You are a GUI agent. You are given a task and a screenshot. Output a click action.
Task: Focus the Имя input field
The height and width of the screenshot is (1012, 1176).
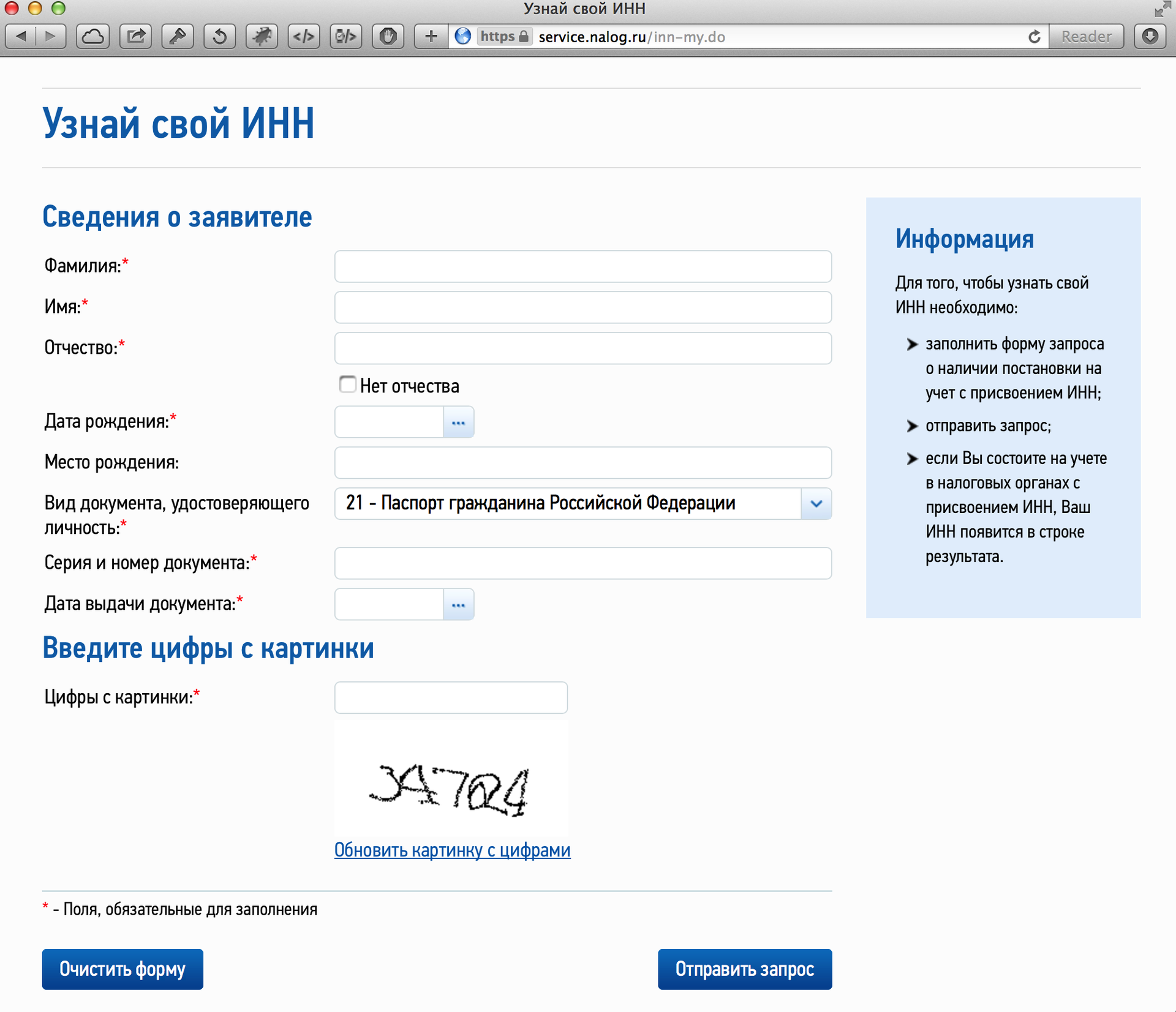pos(582,307)
